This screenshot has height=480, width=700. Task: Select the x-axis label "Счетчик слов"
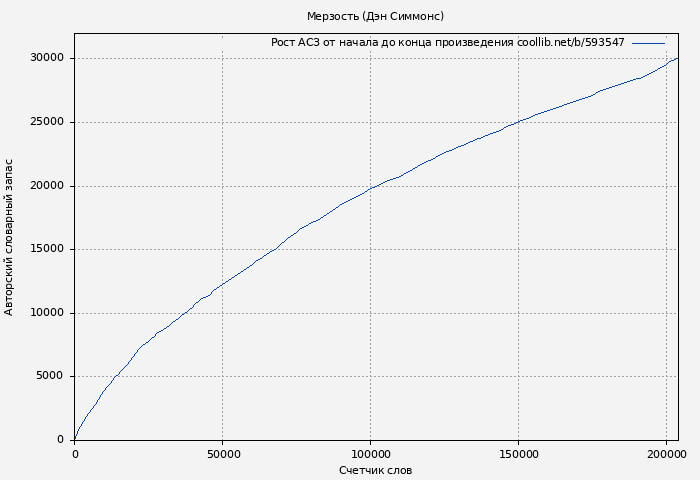pyautogui.click(x=375, y=470)
